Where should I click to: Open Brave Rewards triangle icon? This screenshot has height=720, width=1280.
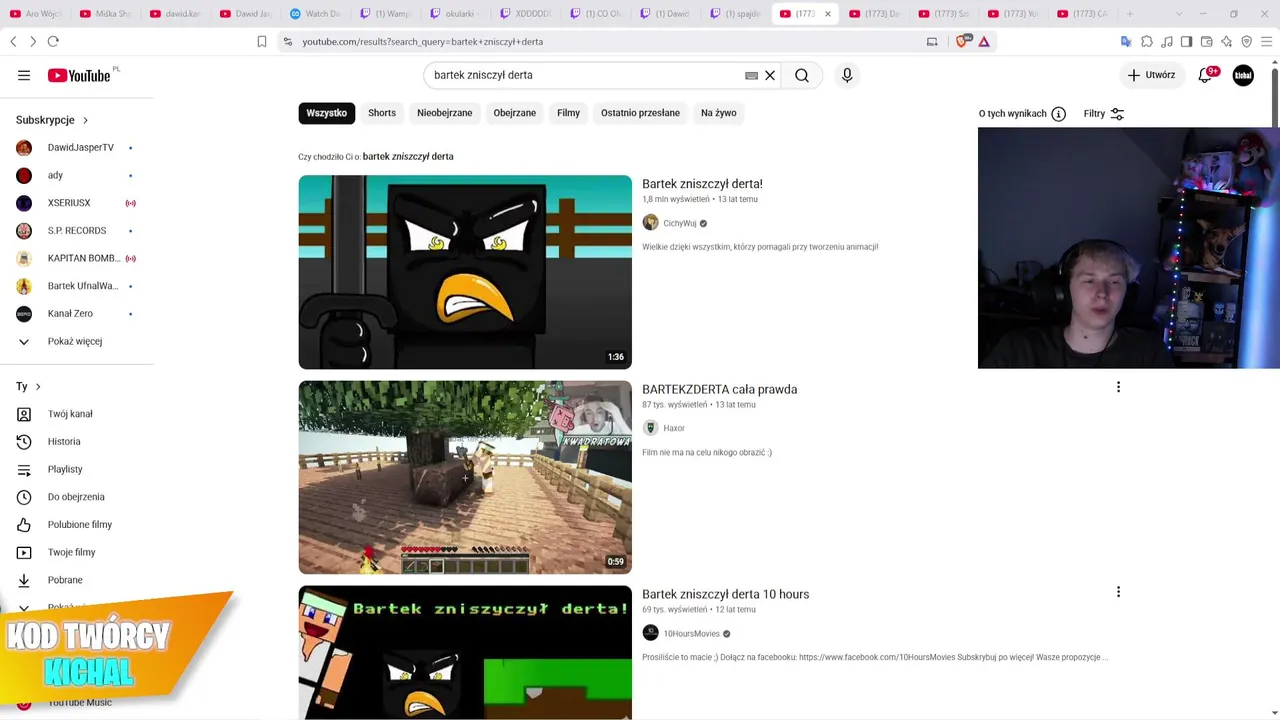(984, 41)
